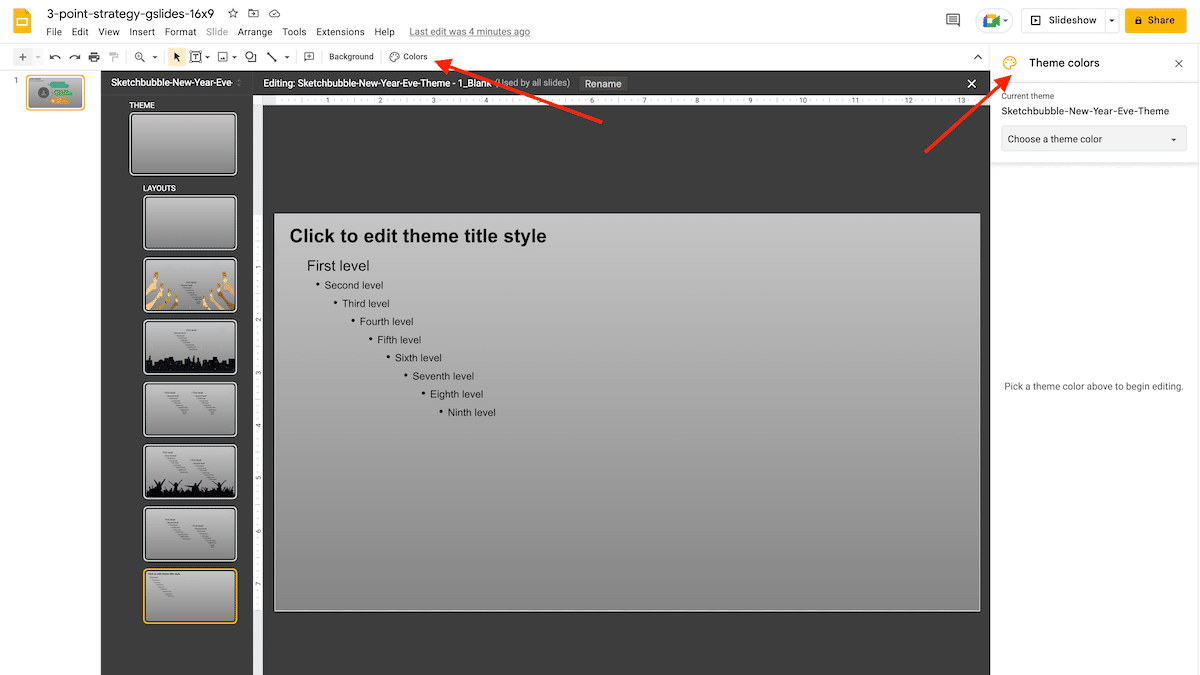The image size is (1200, 675).
Task: Open version history via last edit link
Action: pyautogui.click(x=469, y=31)
